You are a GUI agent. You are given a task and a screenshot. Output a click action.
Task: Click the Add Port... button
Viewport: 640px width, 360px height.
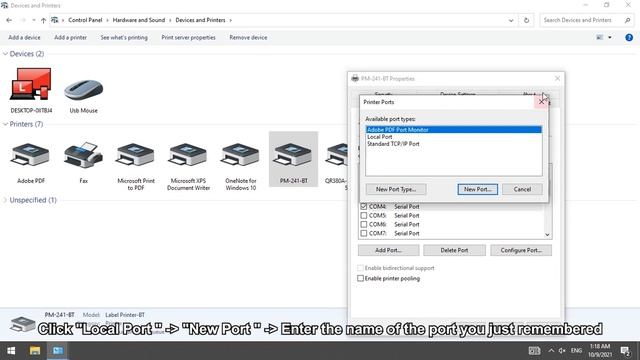pyautogui.click(x=388, y=250)
